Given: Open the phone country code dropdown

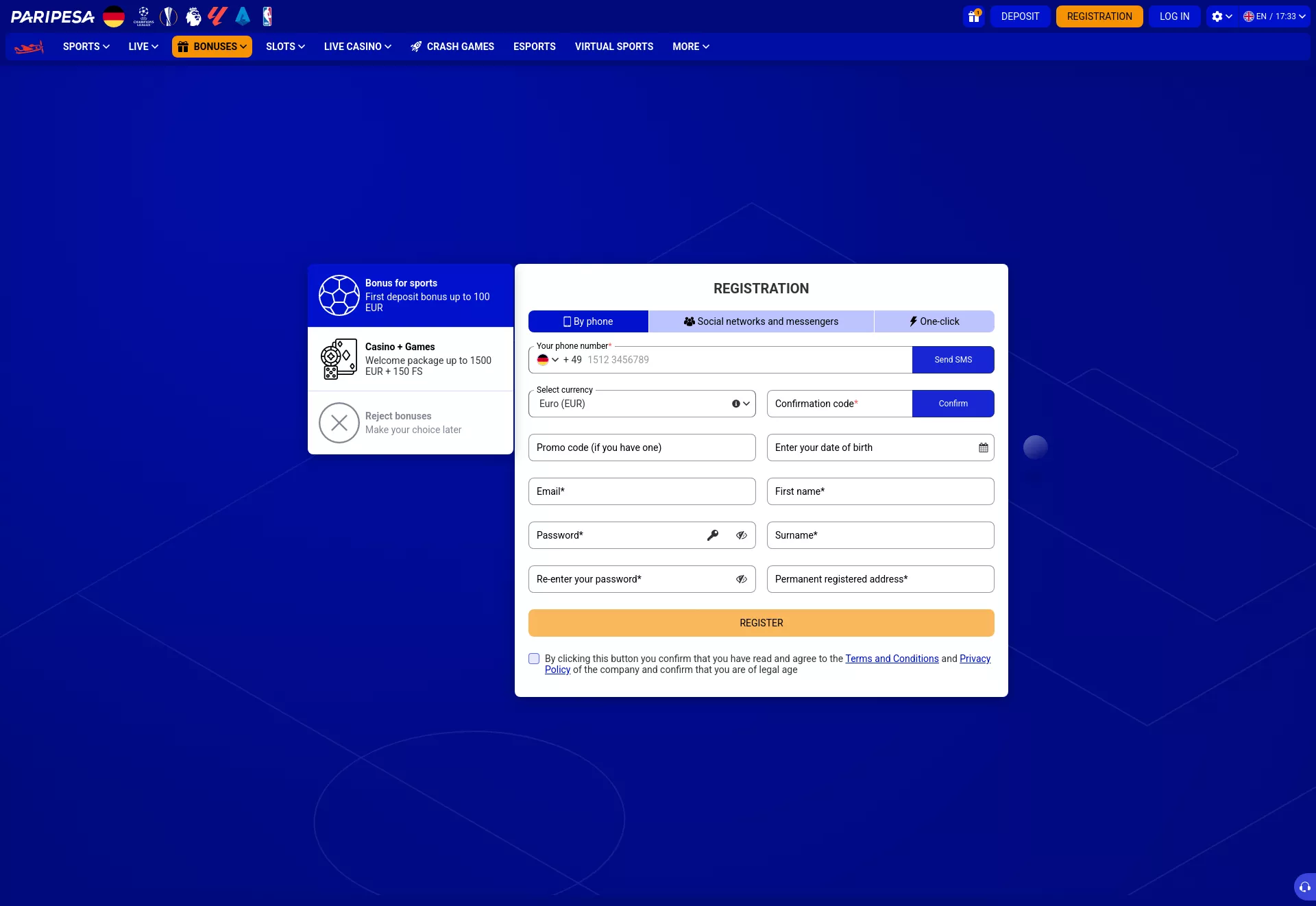Looking at the screenshot, I should click(548, 360).
